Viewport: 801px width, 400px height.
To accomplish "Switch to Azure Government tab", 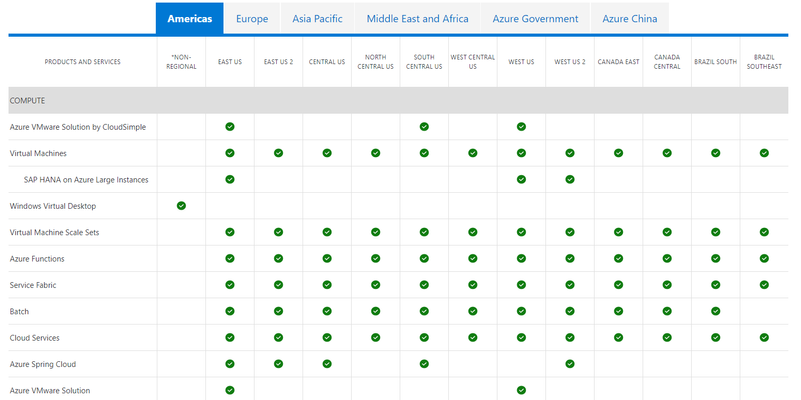I will (535, 19).
